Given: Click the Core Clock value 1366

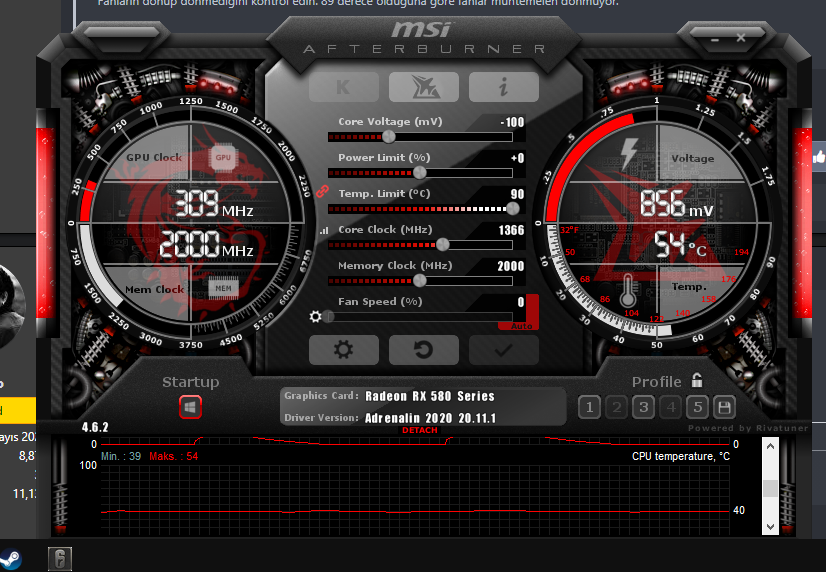Looking at the screenshot, I should click(512, 230).
